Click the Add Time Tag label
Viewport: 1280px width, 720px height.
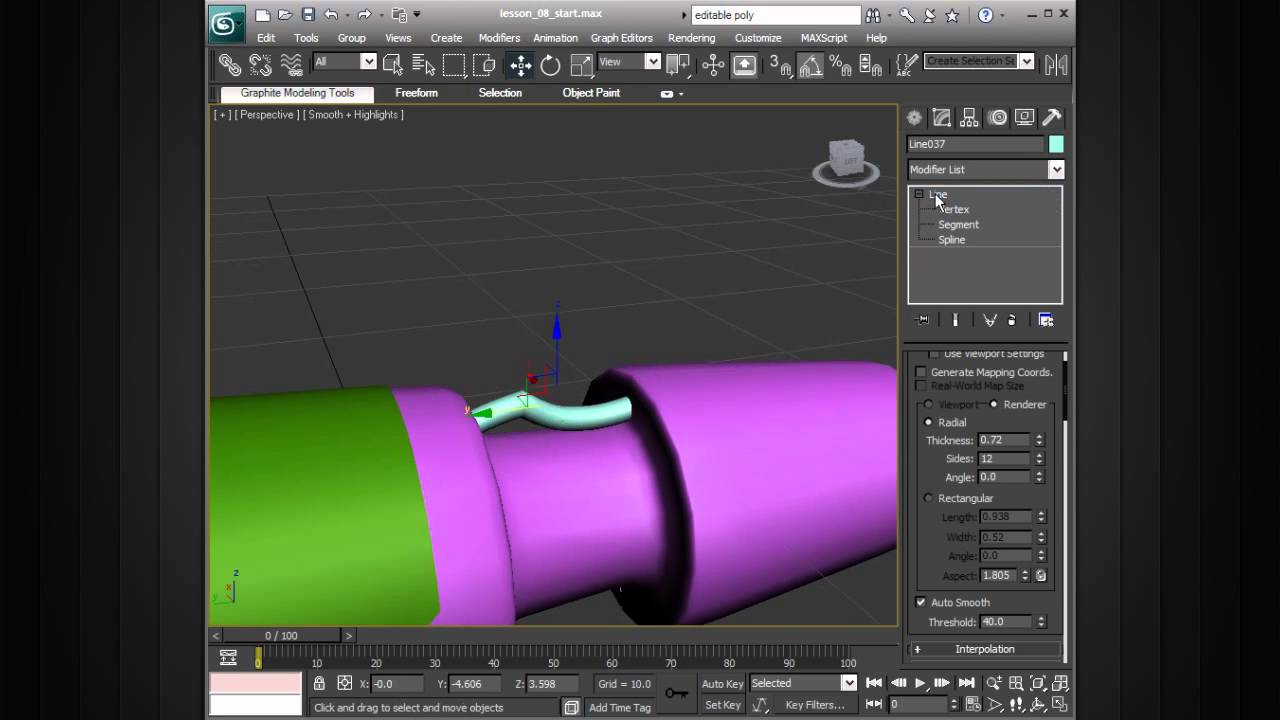[620, 707]
